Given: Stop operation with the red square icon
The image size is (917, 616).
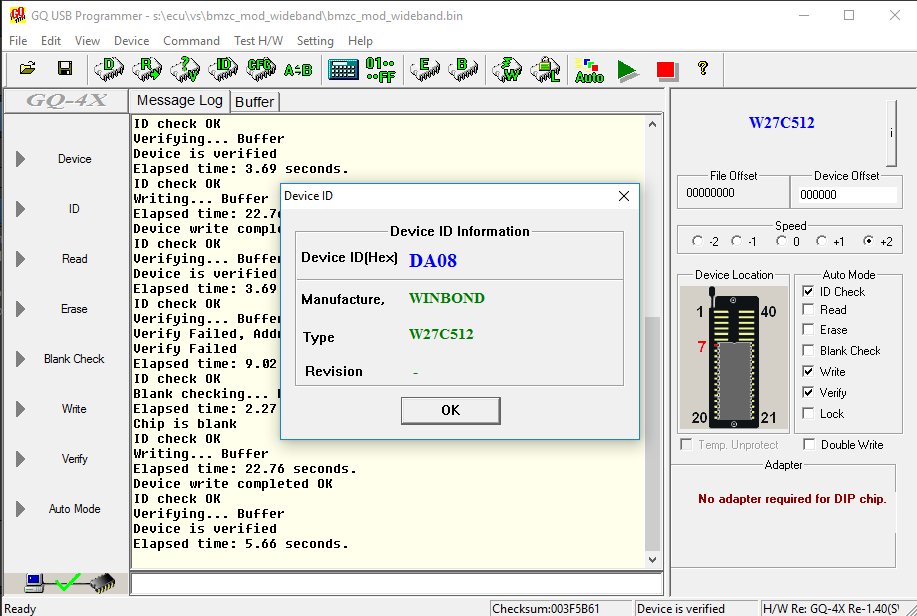Looking at the screenshot, I should 666,71.
